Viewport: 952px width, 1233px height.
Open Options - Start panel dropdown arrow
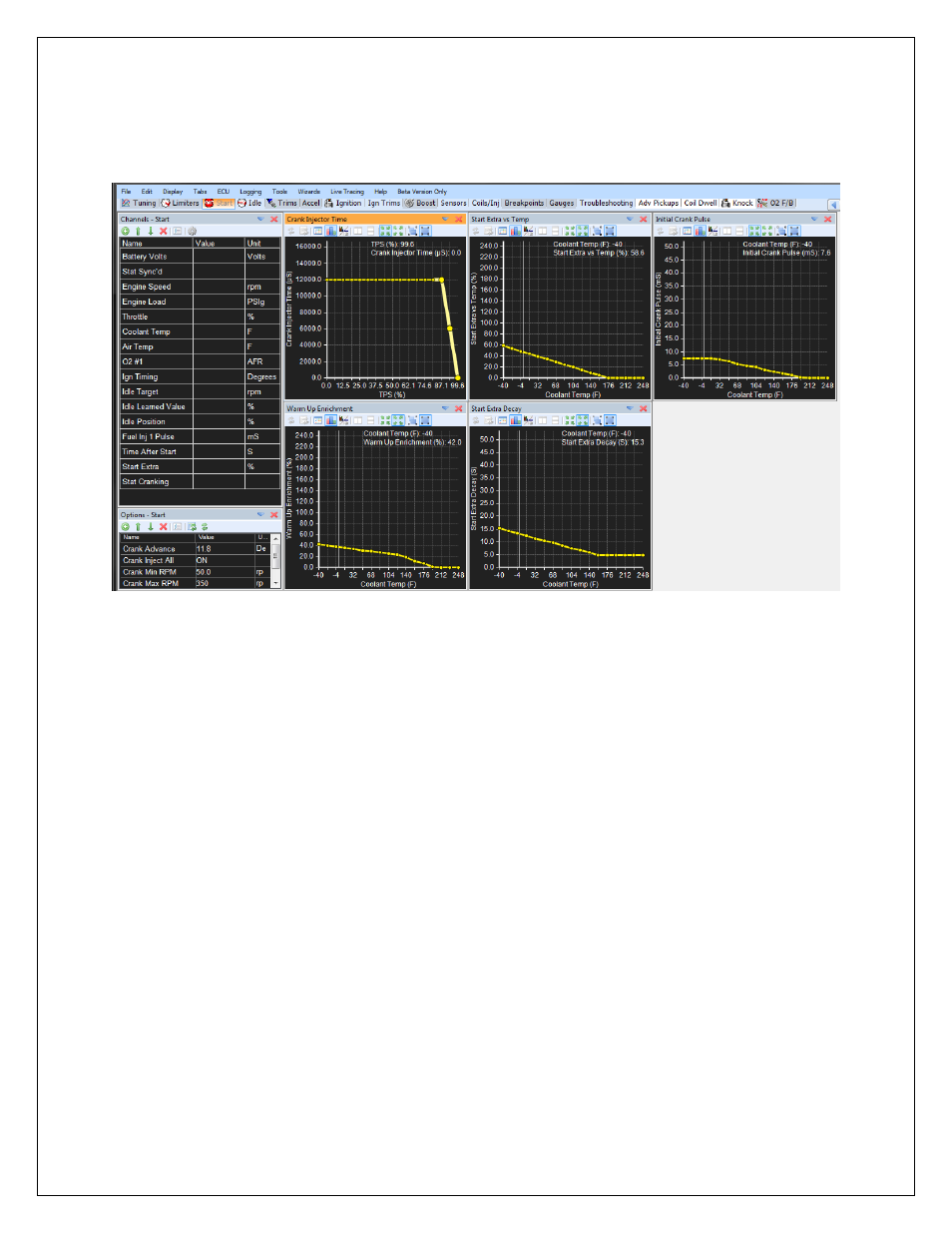click(x=260, y=515)
